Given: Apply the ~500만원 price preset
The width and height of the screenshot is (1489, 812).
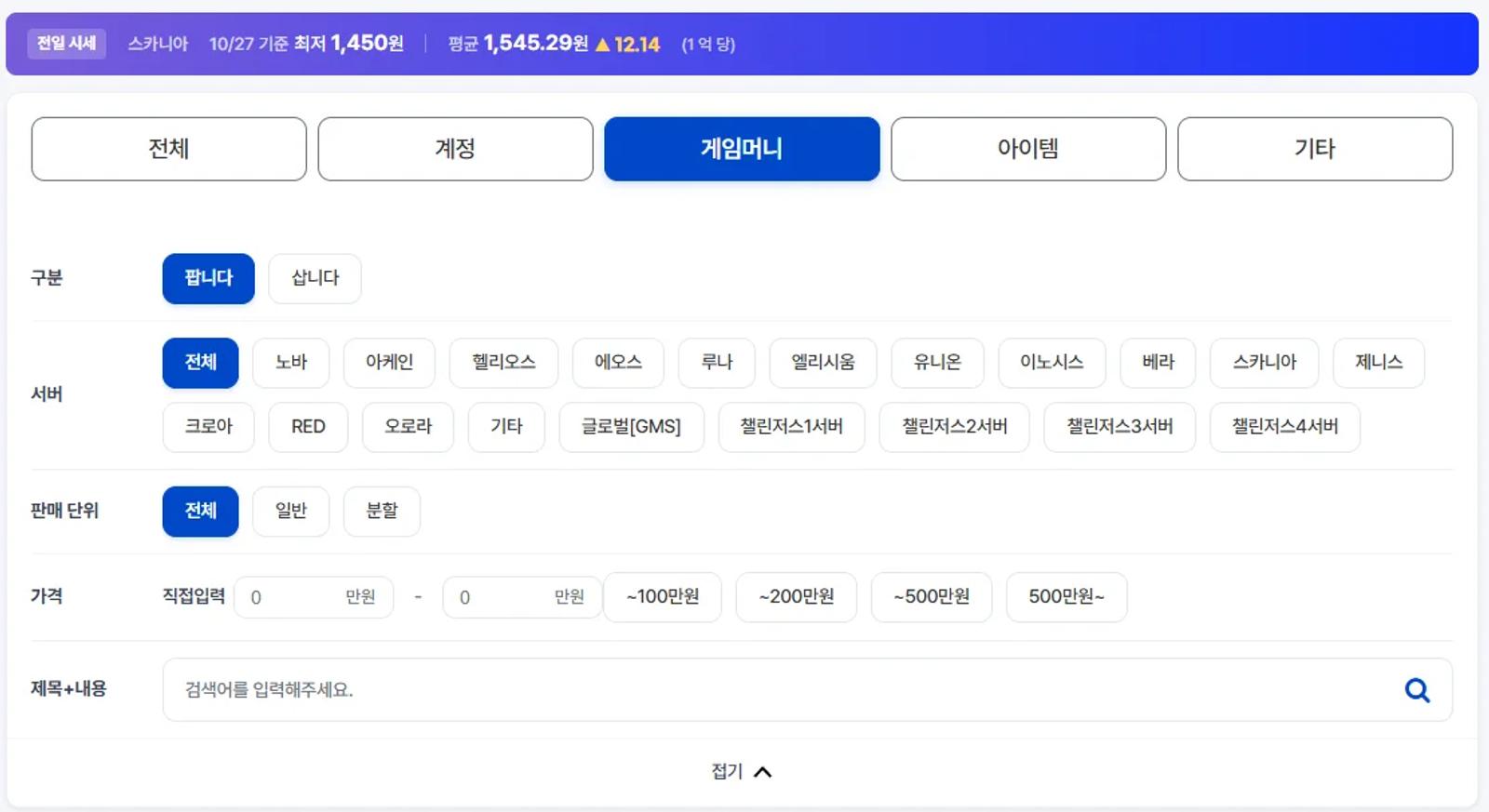Looking at the screenshot, I should [932, 597].
